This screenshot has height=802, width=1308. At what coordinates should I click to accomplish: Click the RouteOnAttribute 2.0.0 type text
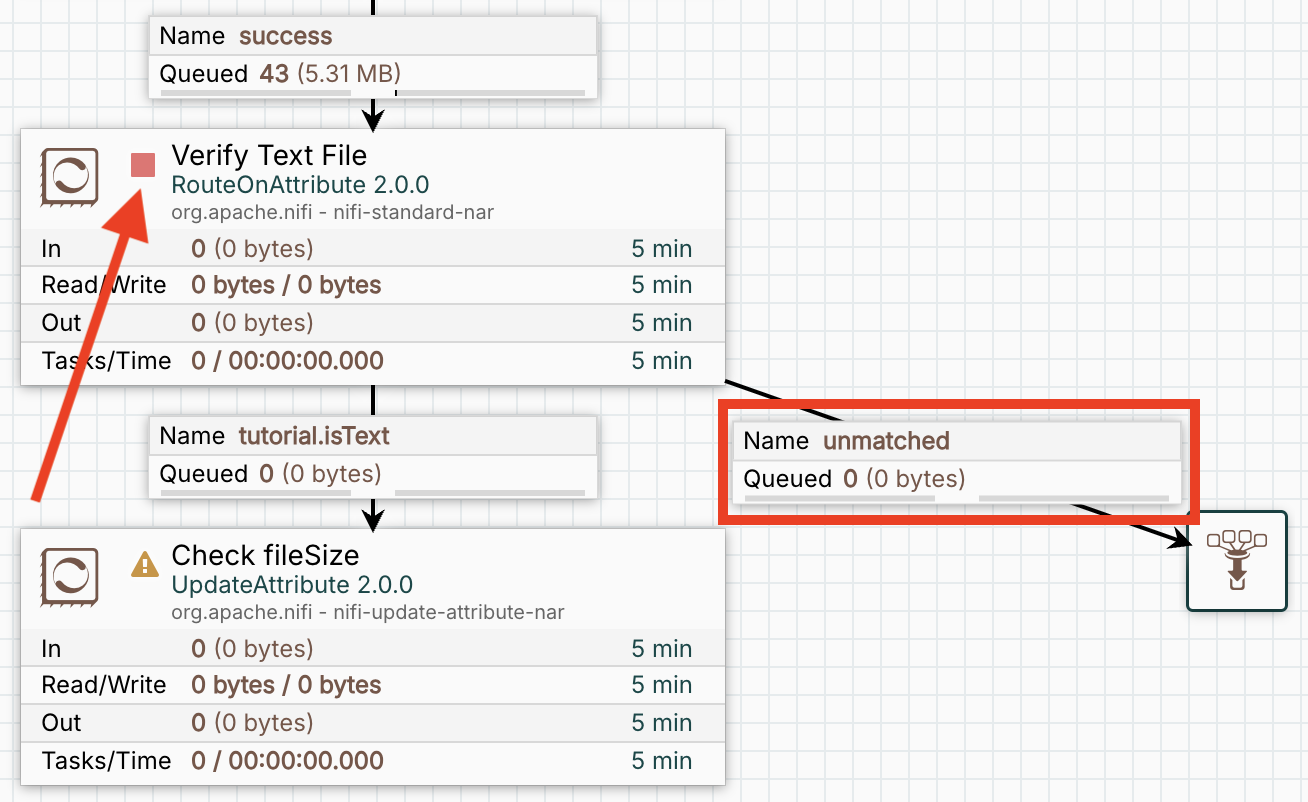click(300, 185)
